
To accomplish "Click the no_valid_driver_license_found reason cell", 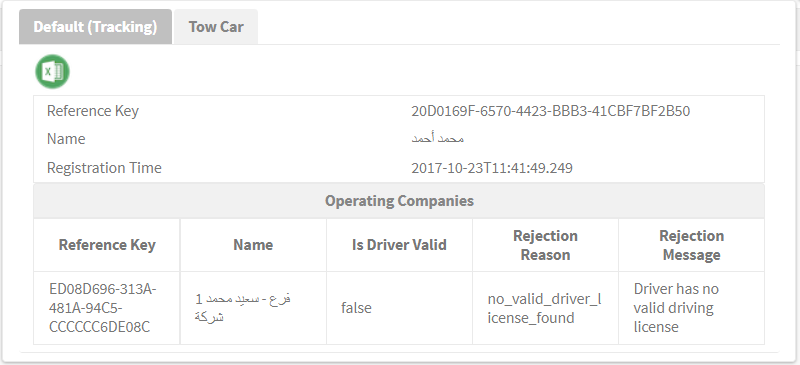I will [x=545, y=308].
